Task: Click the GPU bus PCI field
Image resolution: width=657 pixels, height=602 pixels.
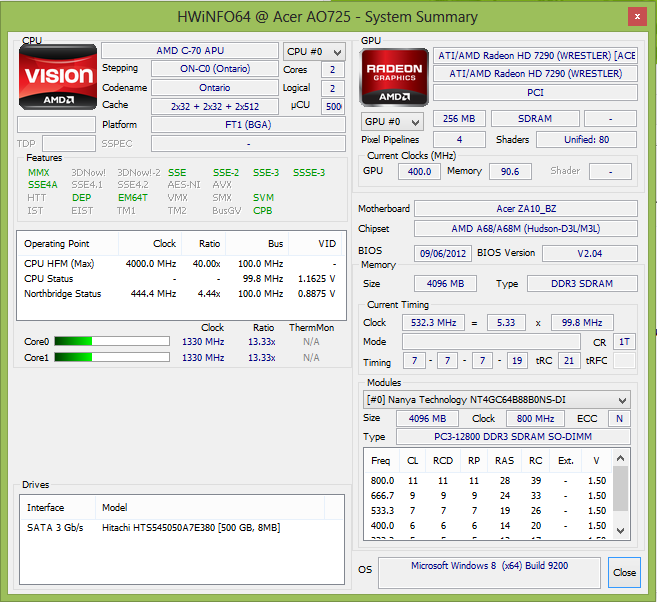Action: coord(535,93)
